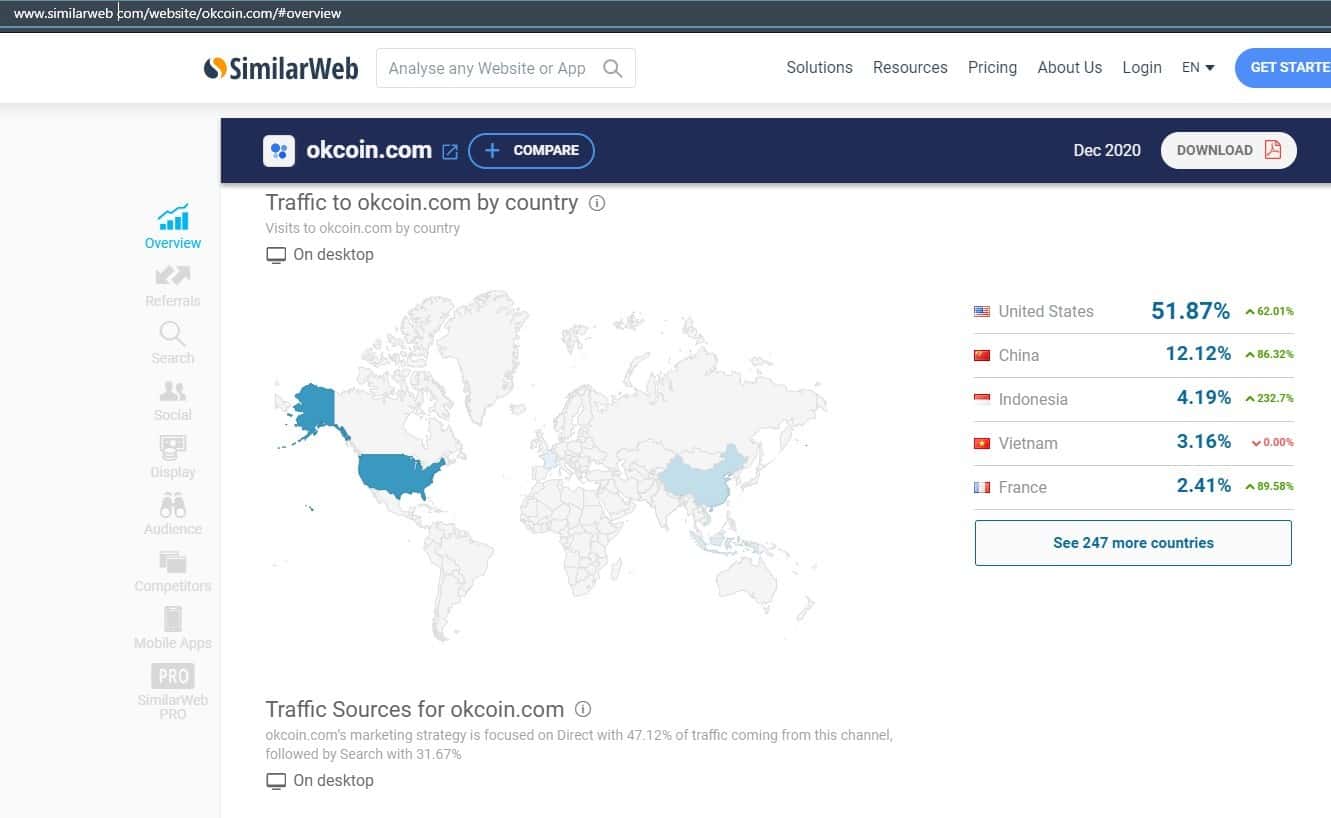The width and height of the screenshot is (1331, 818).
Task: Click the 51.87% traffic share value
Action: pos(1190,311)
